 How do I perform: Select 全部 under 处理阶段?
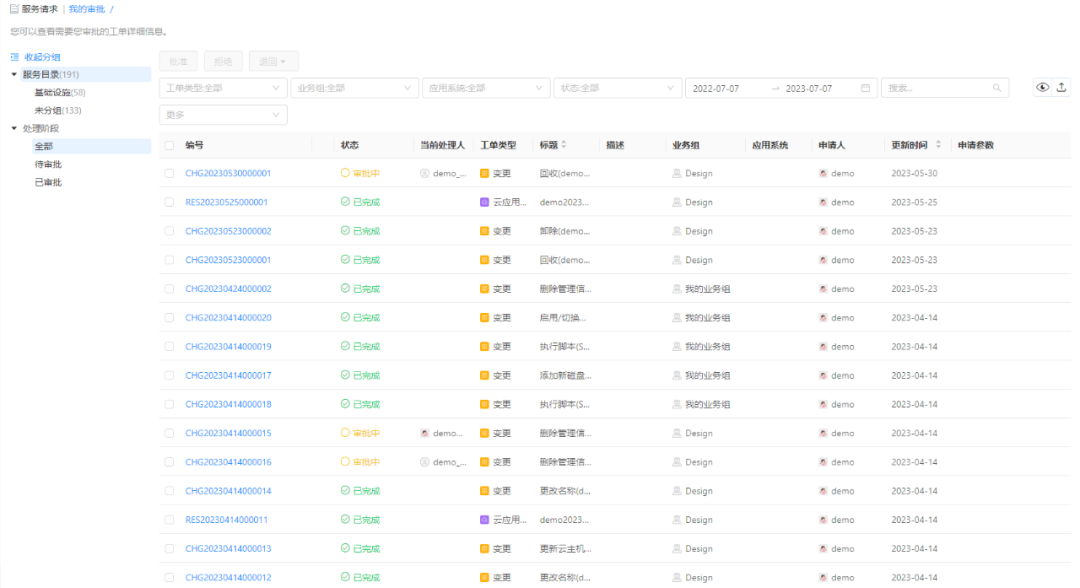point(43,146)
